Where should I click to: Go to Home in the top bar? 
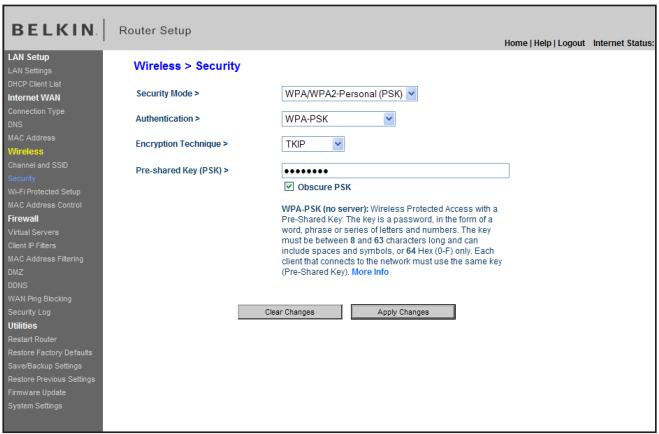pyautogui.click(x=516, y=43)
